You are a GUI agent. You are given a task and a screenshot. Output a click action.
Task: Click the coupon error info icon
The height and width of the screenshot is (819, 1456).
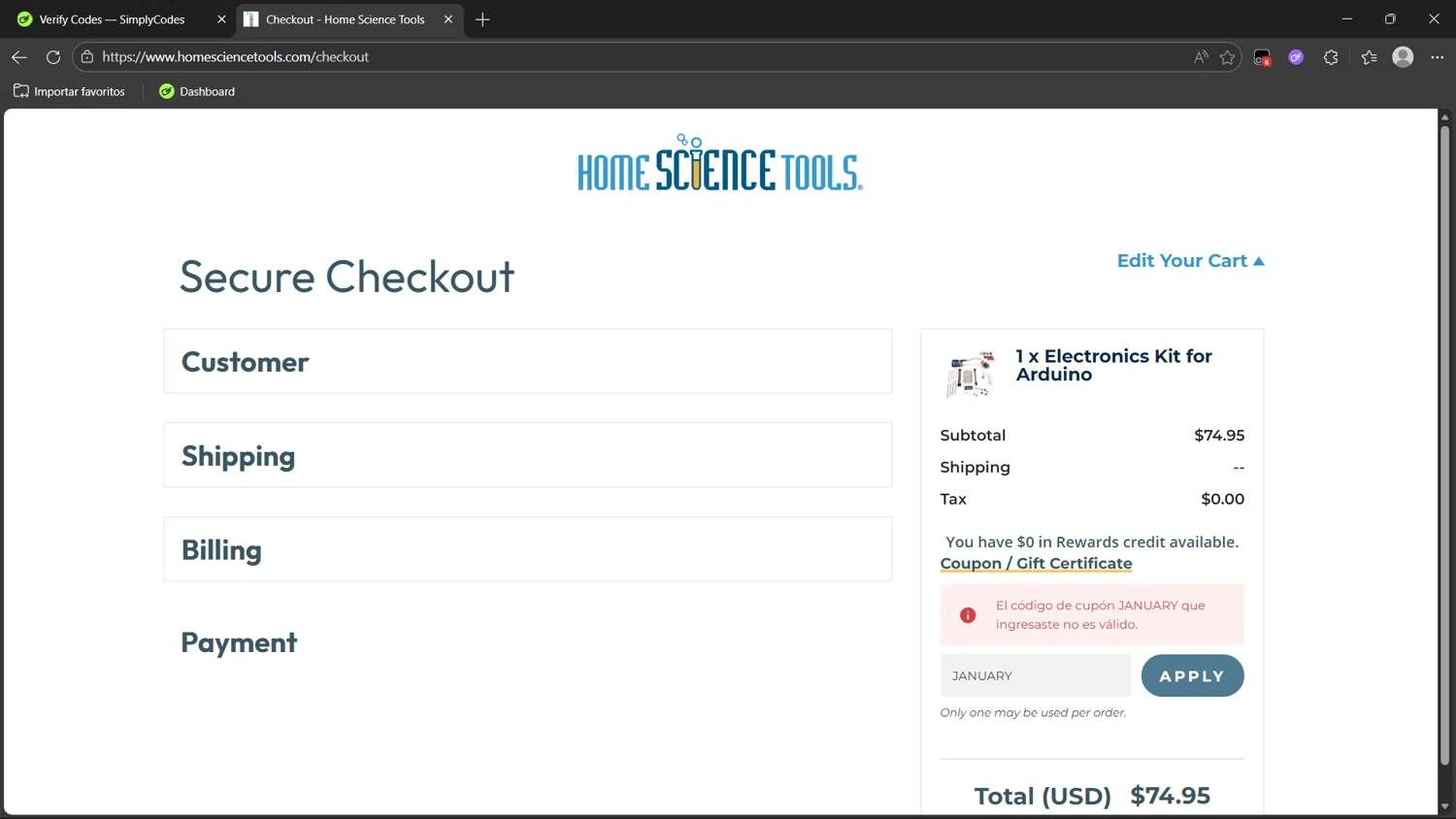coord(968,615)
